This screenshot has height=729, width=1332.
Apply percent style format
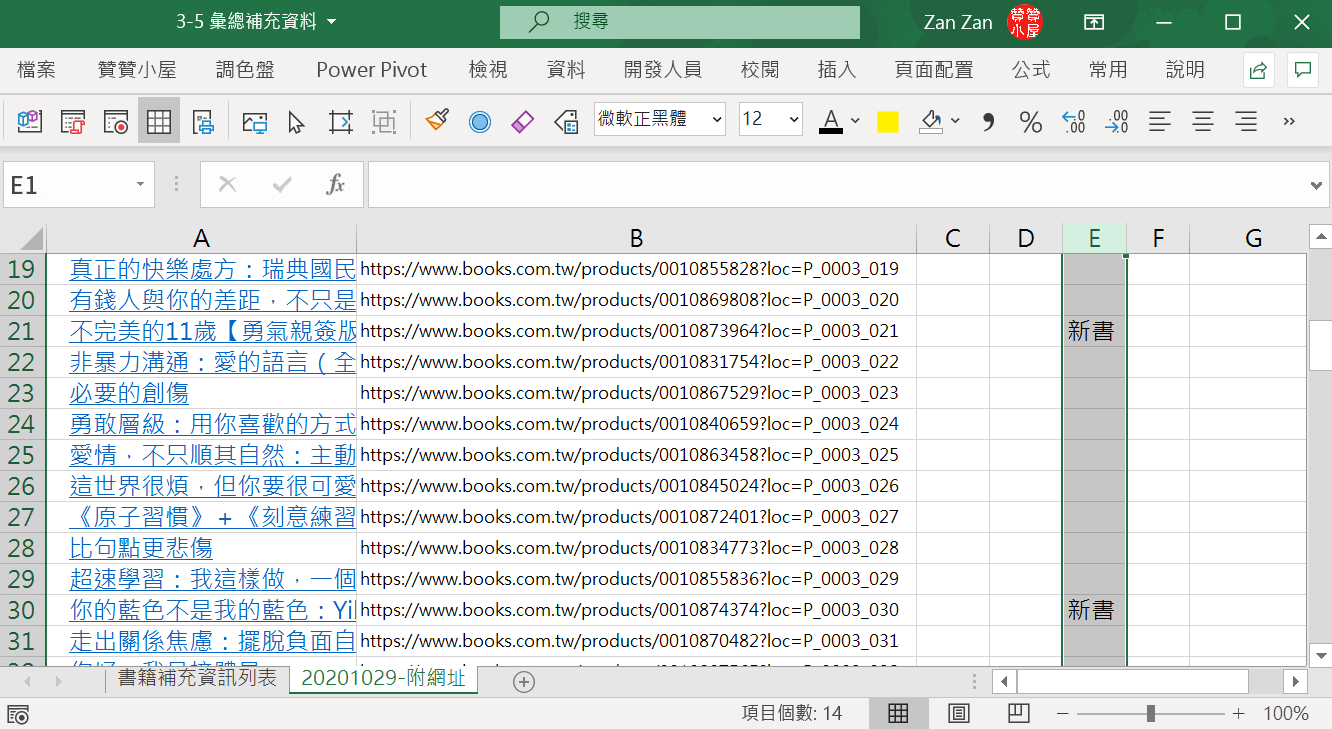tap(1031, 121)
